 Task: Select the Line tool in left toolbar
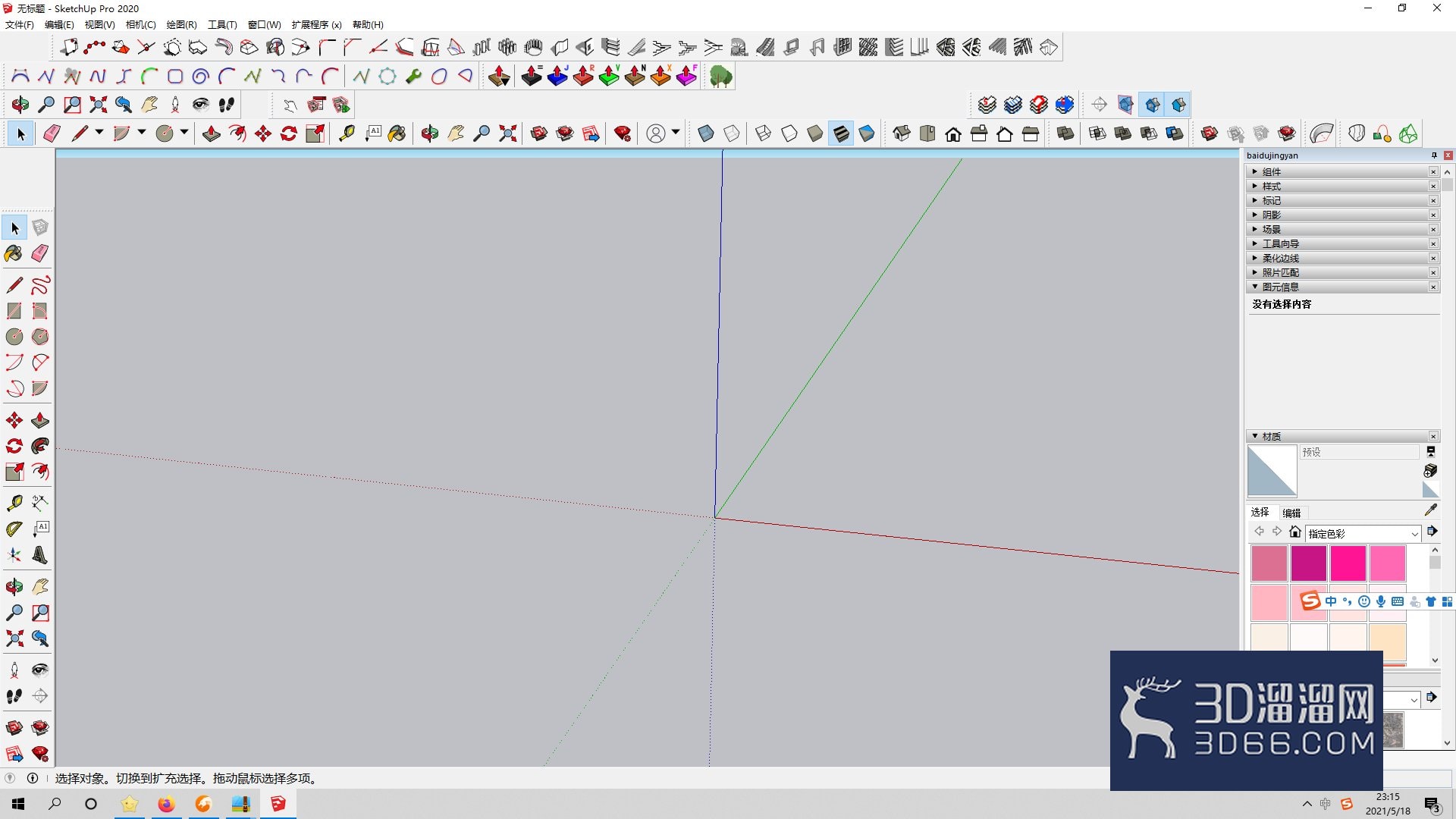pyautogui.click(x=14, y=285)
